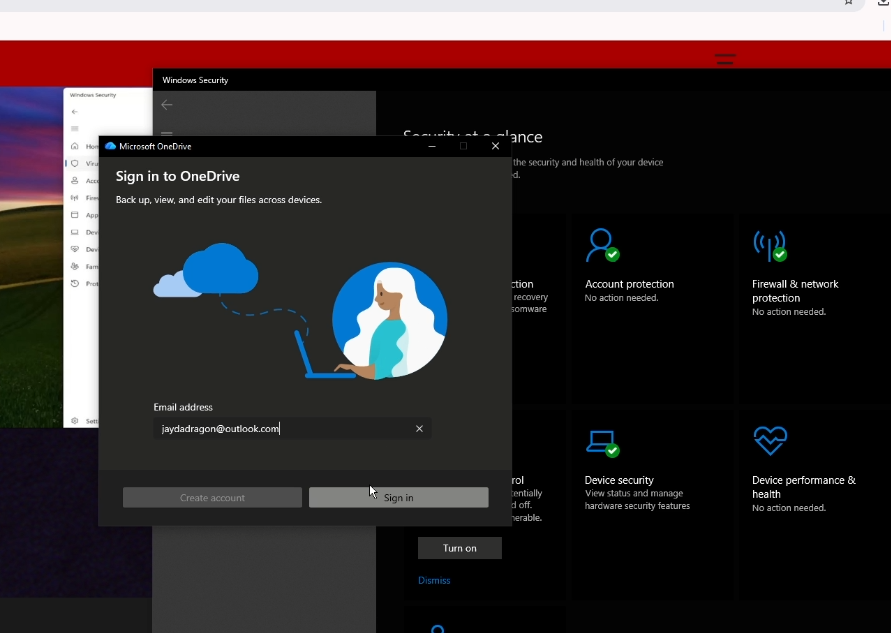Select the Device health heart sidebar icon
The width and height of the screenshot is (891, 633).
point(74,249)
